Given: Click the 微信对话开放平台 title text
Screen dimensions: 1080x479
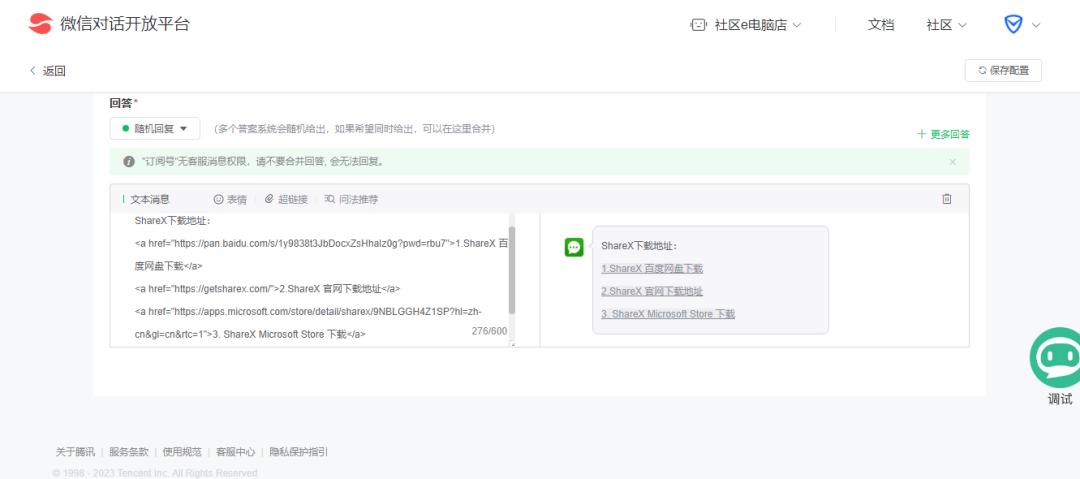Looking at the screenshot, I should click(x=125, y=24).
